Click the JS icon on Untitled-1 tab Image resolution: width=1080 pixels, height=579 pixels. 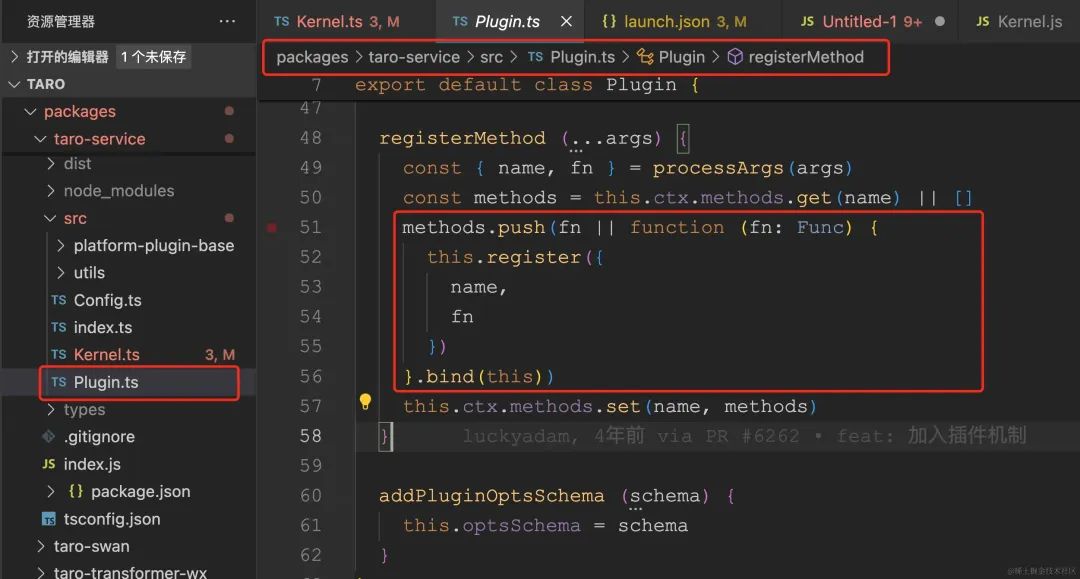click(807, 21)
